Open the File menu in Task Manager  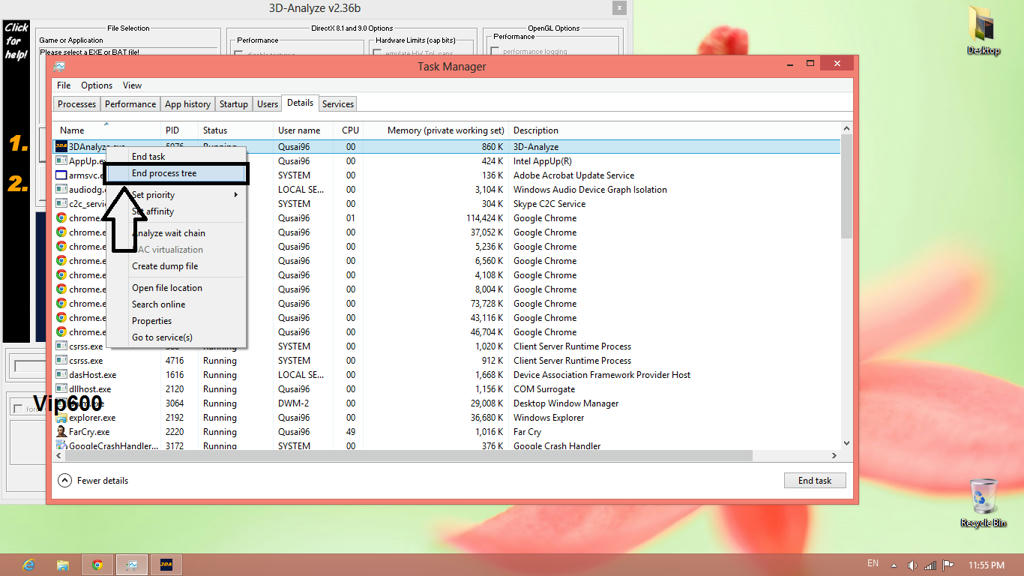[63, 86]
